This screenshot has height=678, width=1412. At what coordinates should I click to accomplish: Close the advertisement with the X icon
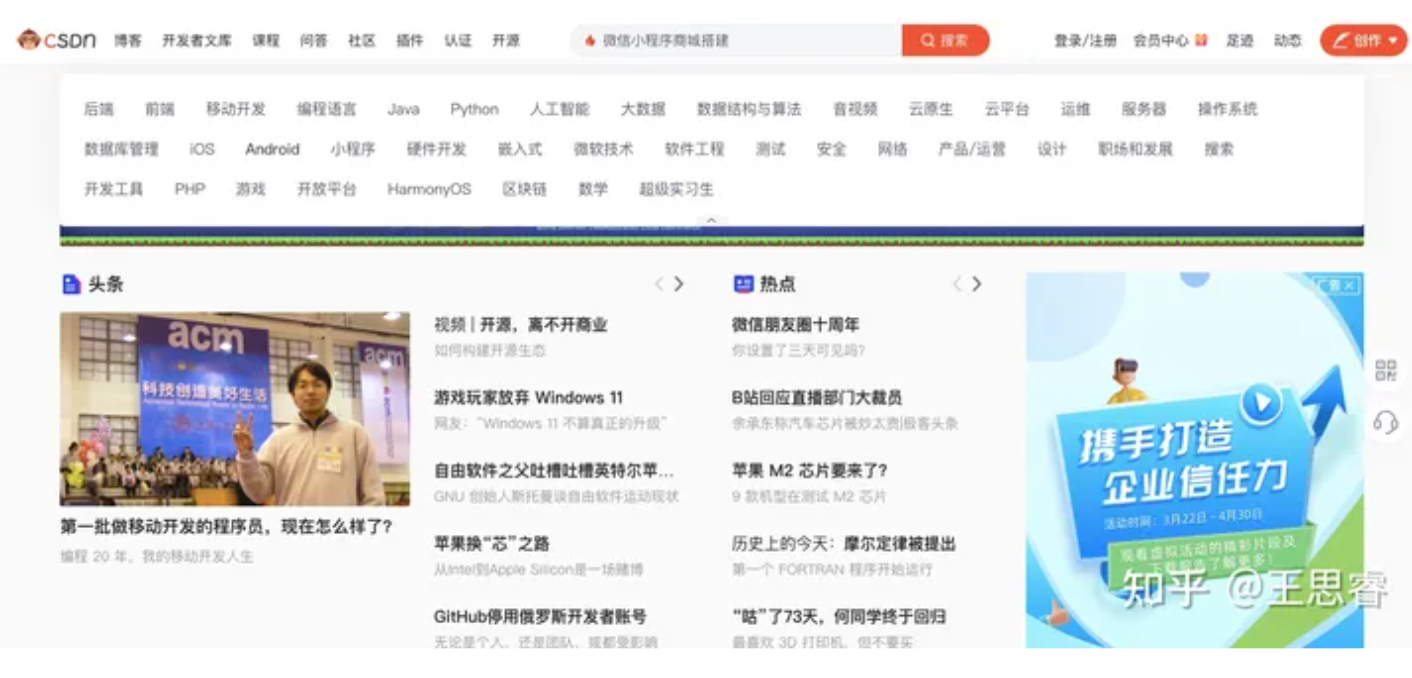click(1350, 286)
